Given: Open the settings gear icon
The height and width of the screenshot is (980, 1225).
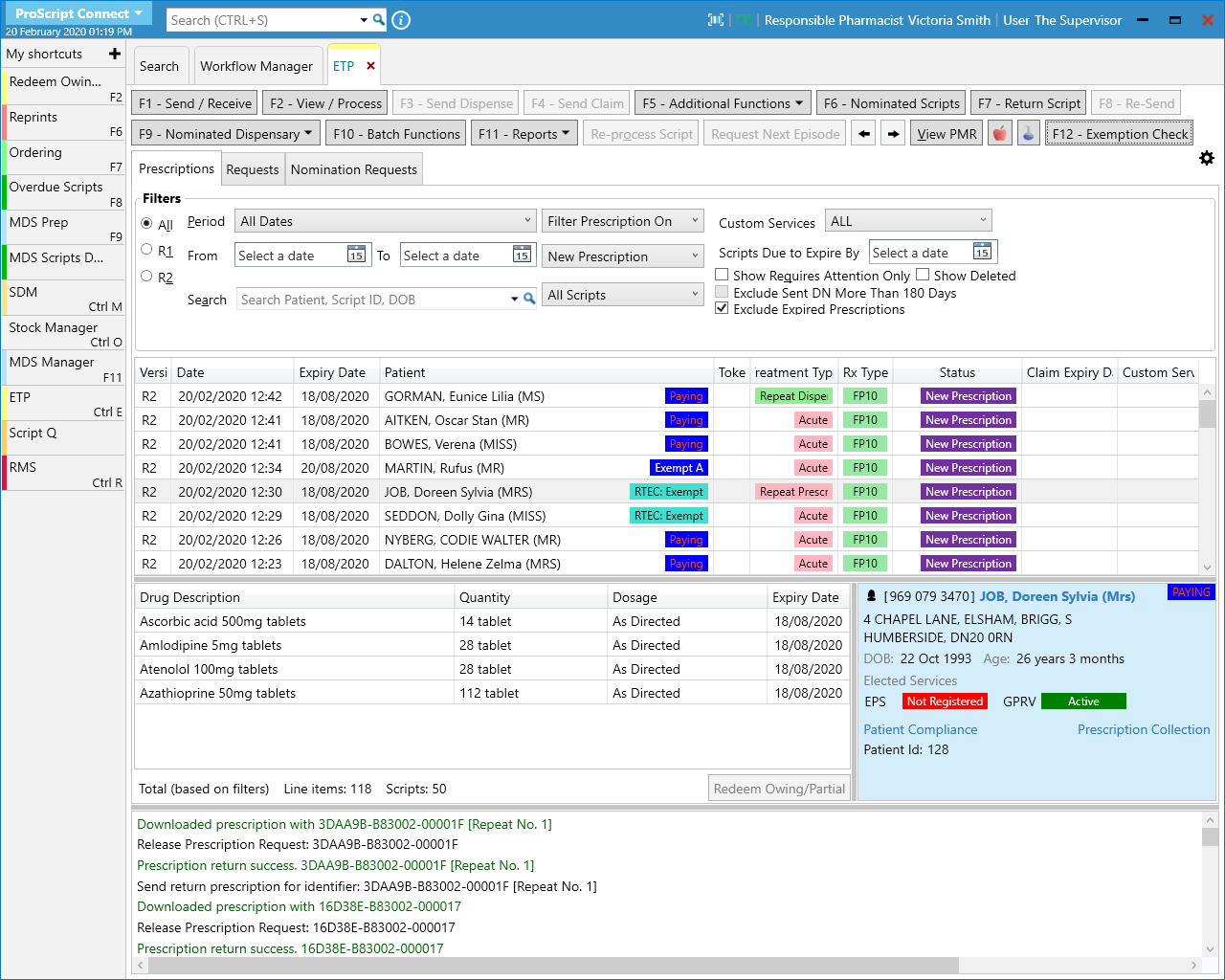Looking at the screenshot, I should (1207, 158).
